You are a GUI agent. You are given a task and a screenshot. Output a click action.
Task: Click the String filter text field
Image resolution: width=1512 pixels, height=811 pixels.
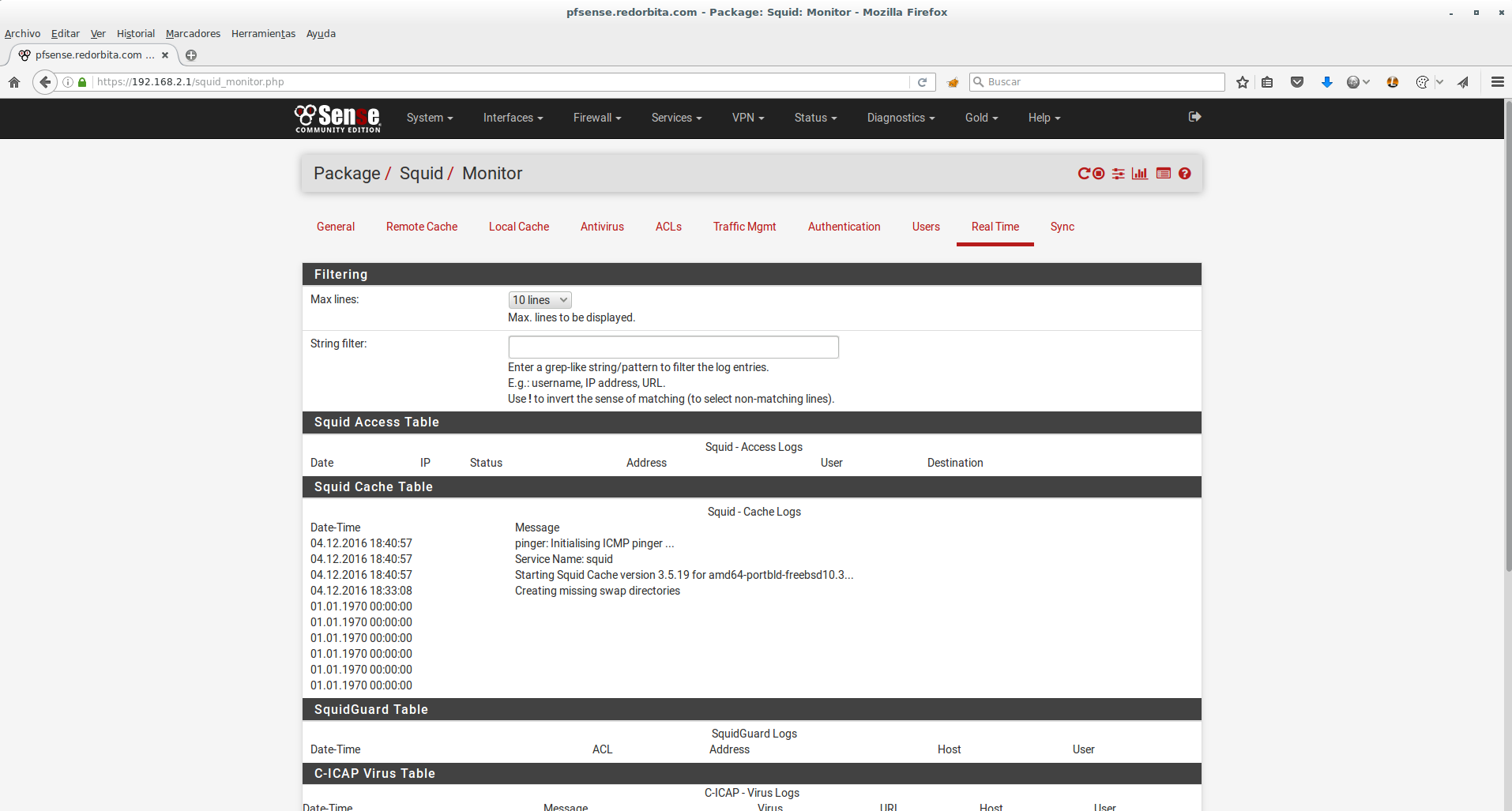673,347
